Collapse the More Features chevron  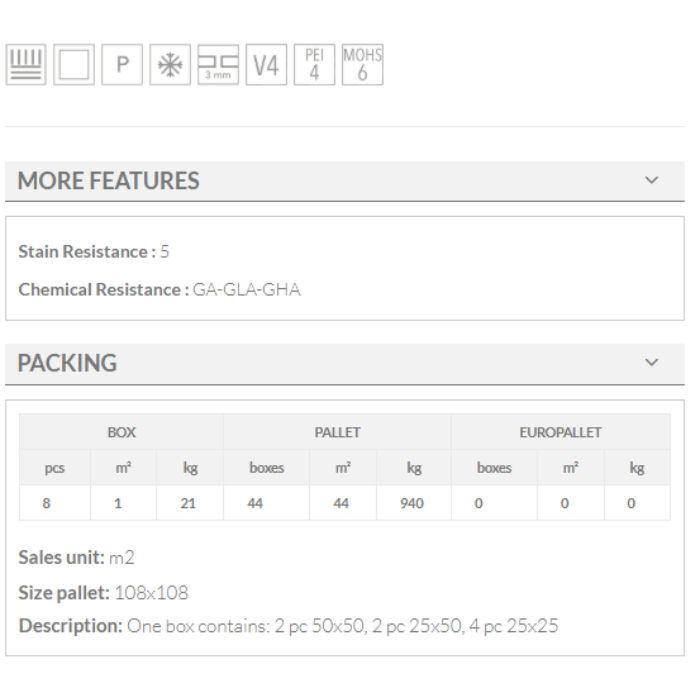[652, 181]
